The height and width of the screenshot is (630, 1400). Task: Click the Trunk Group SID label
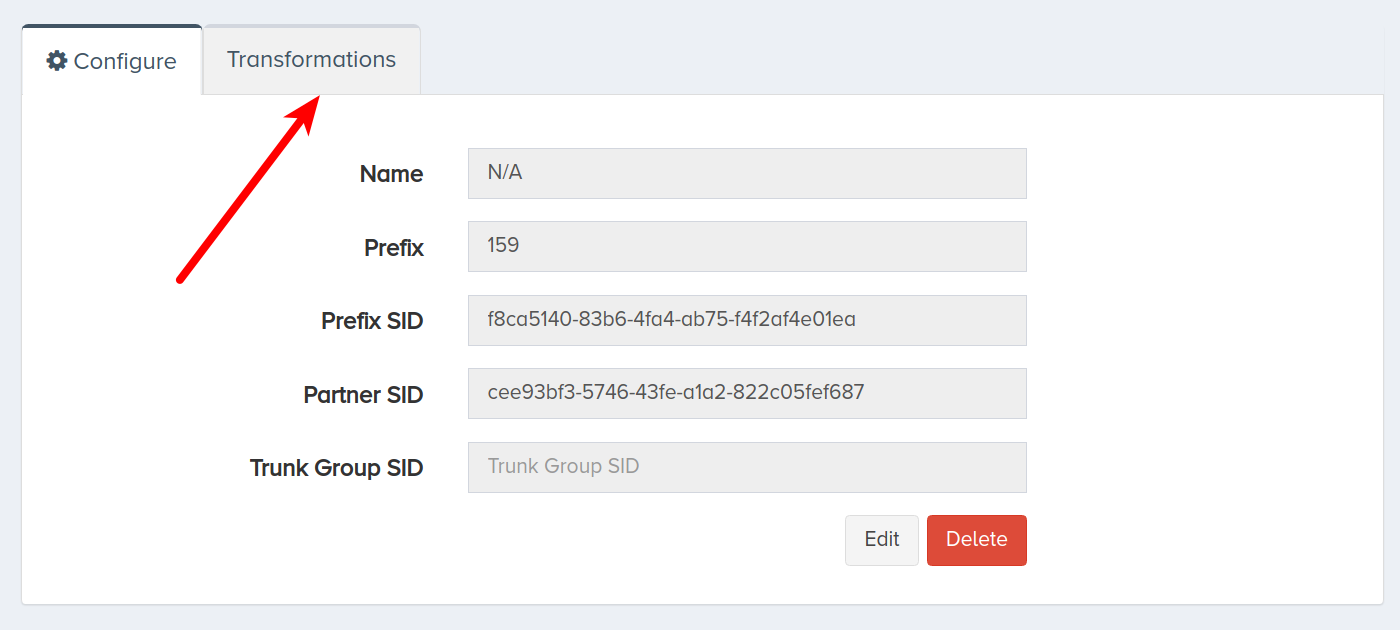point(337,468)
